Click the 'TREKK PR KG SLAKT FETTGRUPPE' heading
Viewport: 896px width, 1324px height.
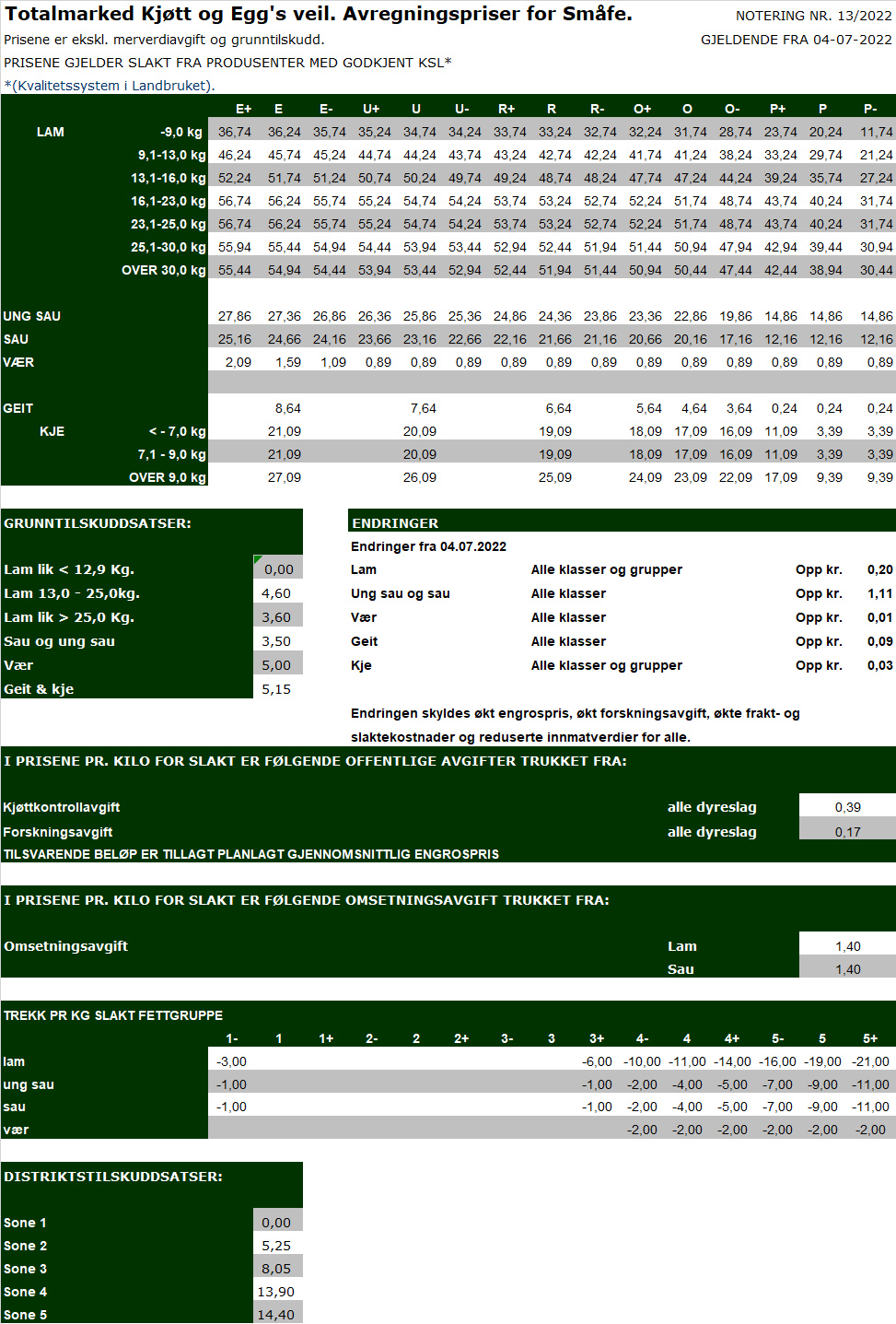pos(113,1015)
